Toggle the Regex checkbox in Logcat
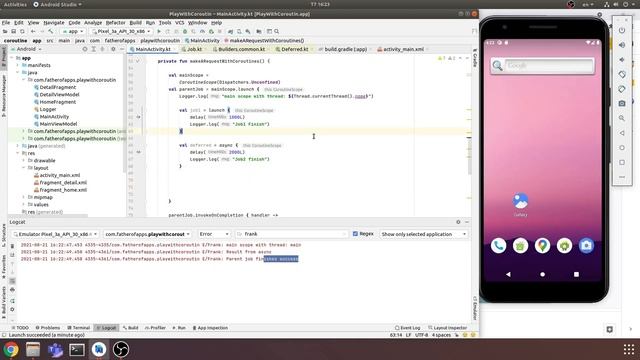640x360 pixels. pos(355,234)
